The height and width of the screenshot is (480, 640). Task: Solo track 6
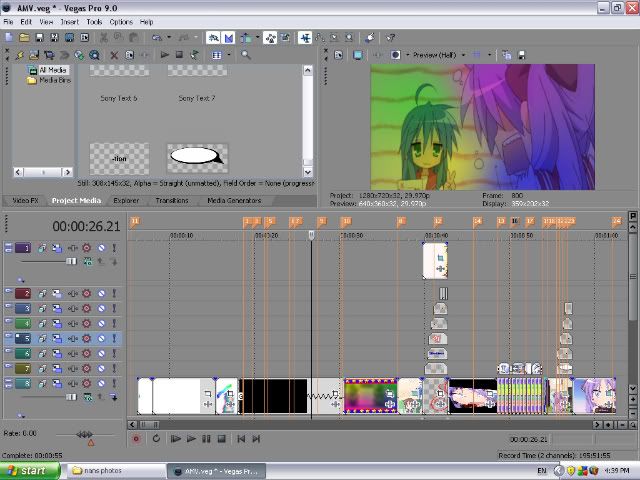114,353
